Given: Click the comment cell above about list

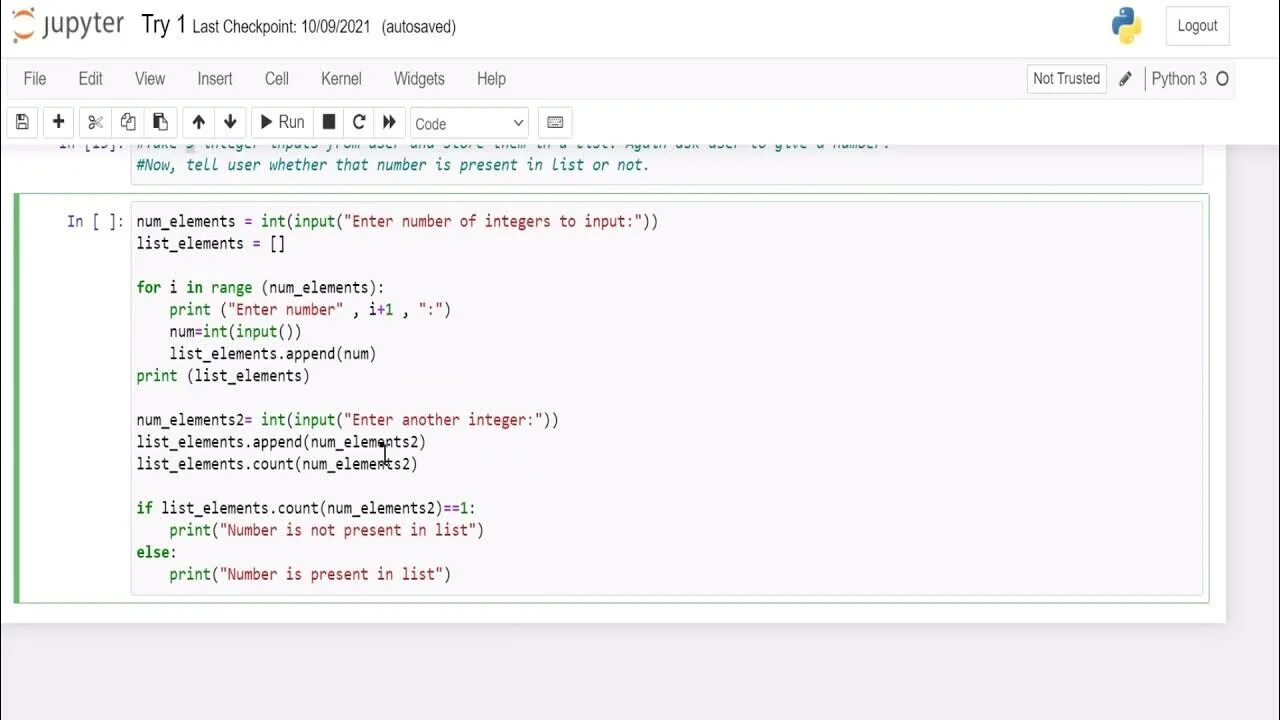Looking at the screenshot, I should click(x=666, y=164).
